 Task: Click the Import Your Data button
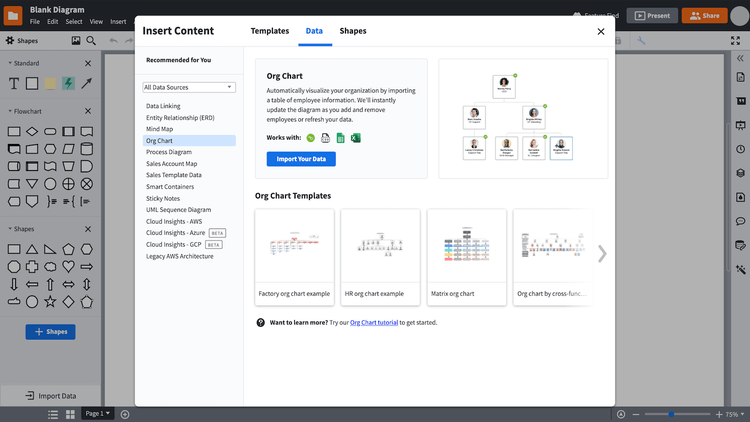point(301,159)
